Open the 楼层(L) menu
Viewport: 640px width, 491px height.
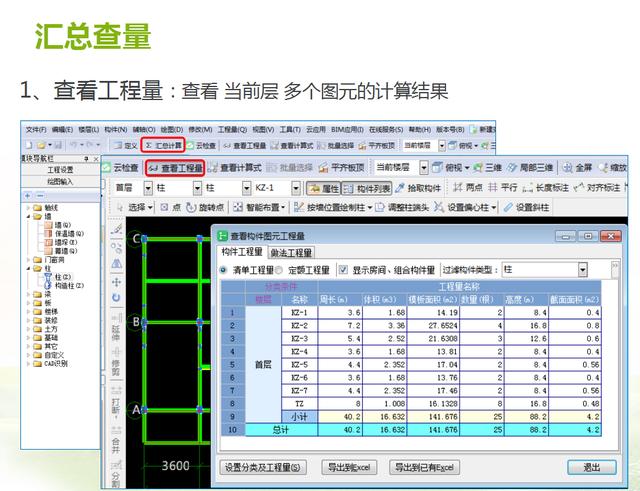pyautogui.click(x=89, y=130)
